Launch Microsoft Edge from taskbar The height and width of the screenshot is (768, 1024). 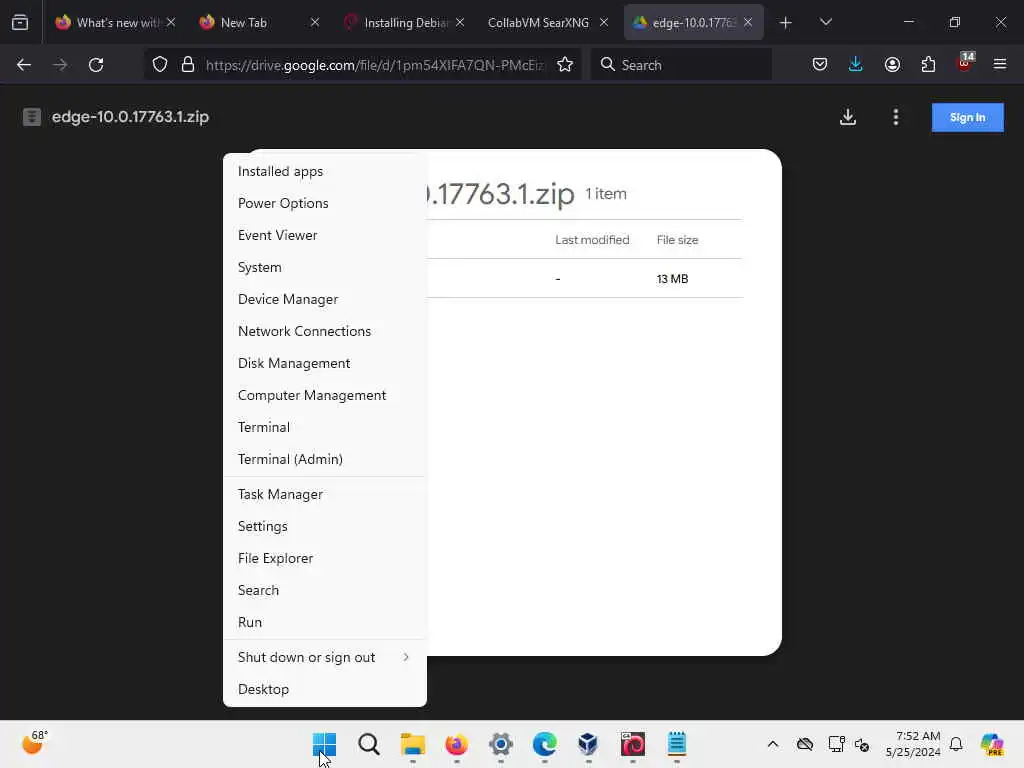(545, 744)
